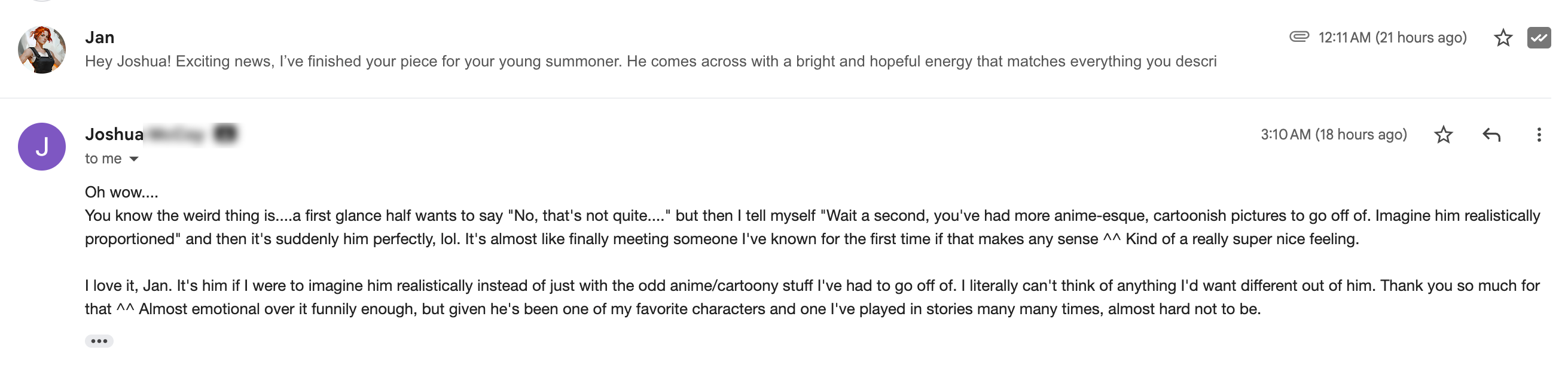Show recipient details arrow beside "to me"
Image resolution: width=1568 pixels, height=383 pixels.
pyautogui.click(x=134, y=159)
